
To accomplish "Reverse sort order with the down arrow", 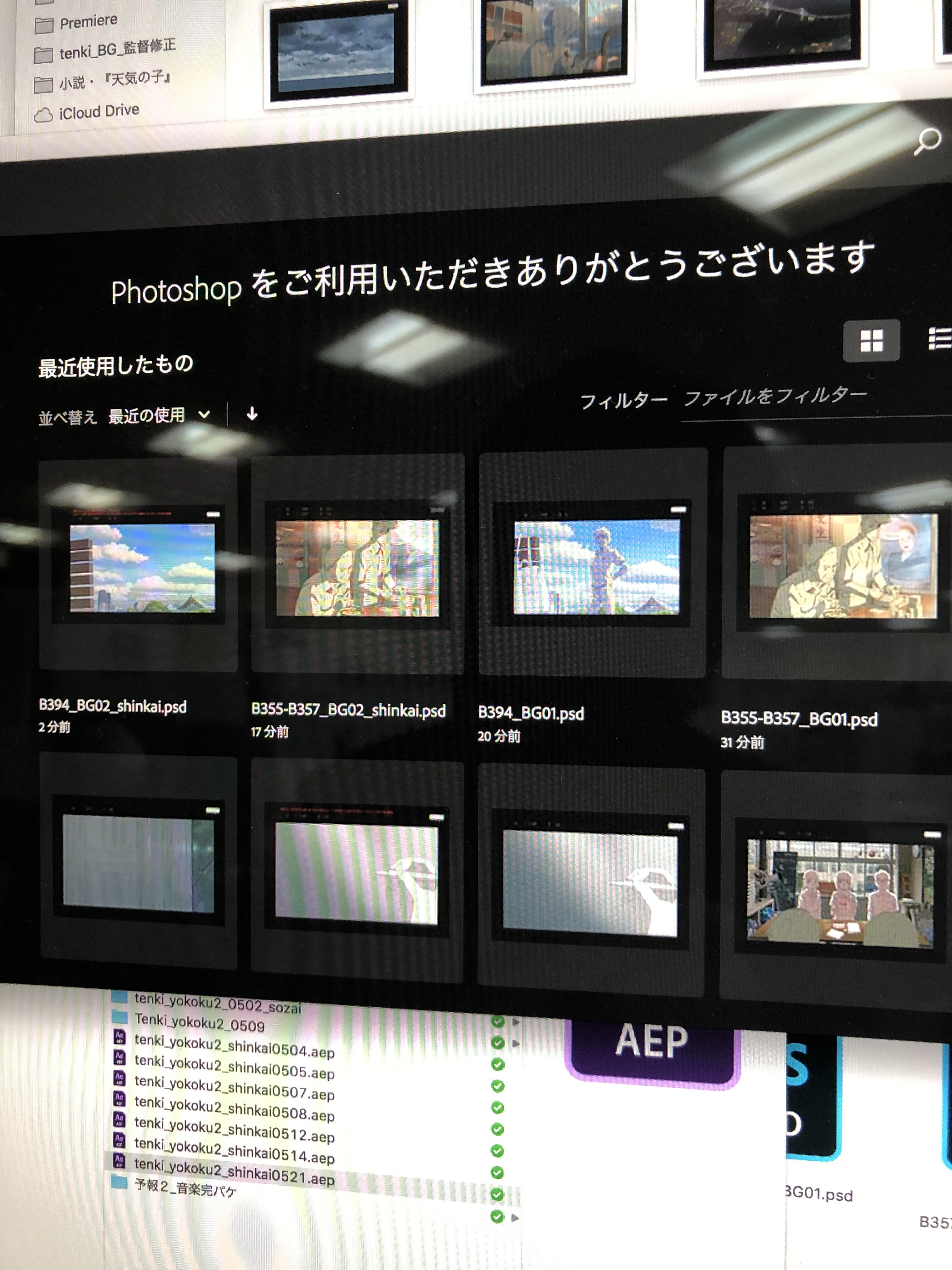I will point(252,413).
